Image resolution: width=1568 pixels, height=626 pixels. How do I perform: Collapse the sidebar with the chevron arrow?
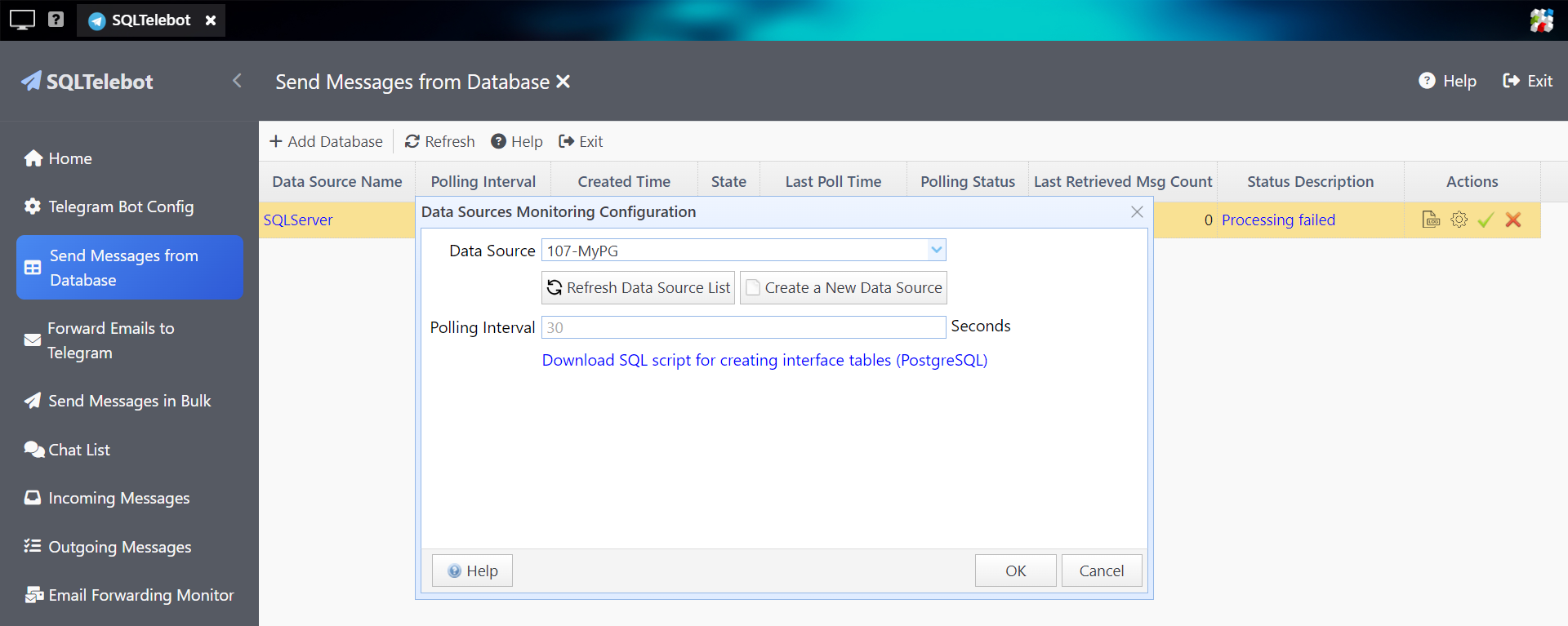pyautogui.click(x=237, y=81)
